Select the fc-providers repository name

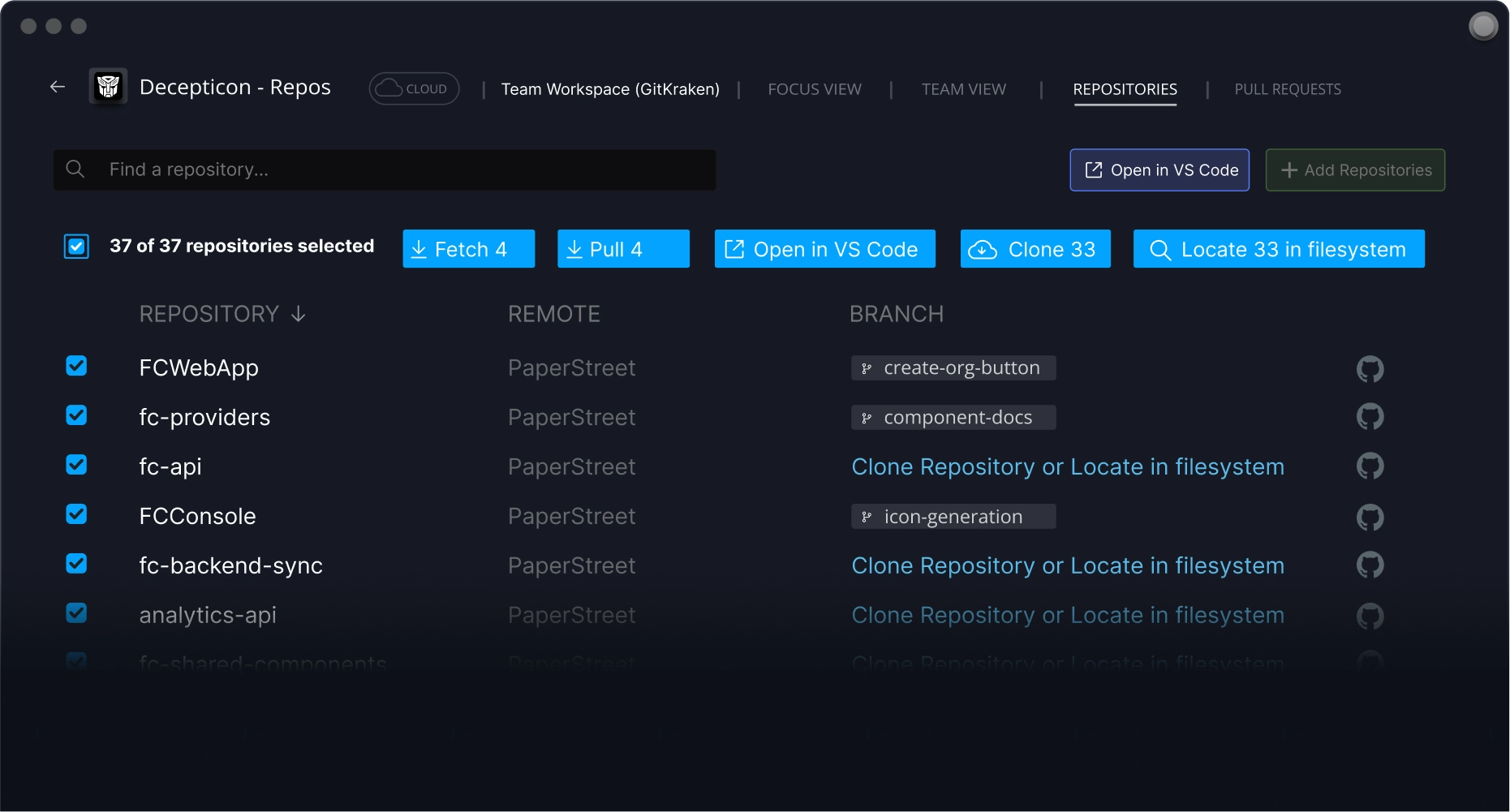click(x=204, y=418)
